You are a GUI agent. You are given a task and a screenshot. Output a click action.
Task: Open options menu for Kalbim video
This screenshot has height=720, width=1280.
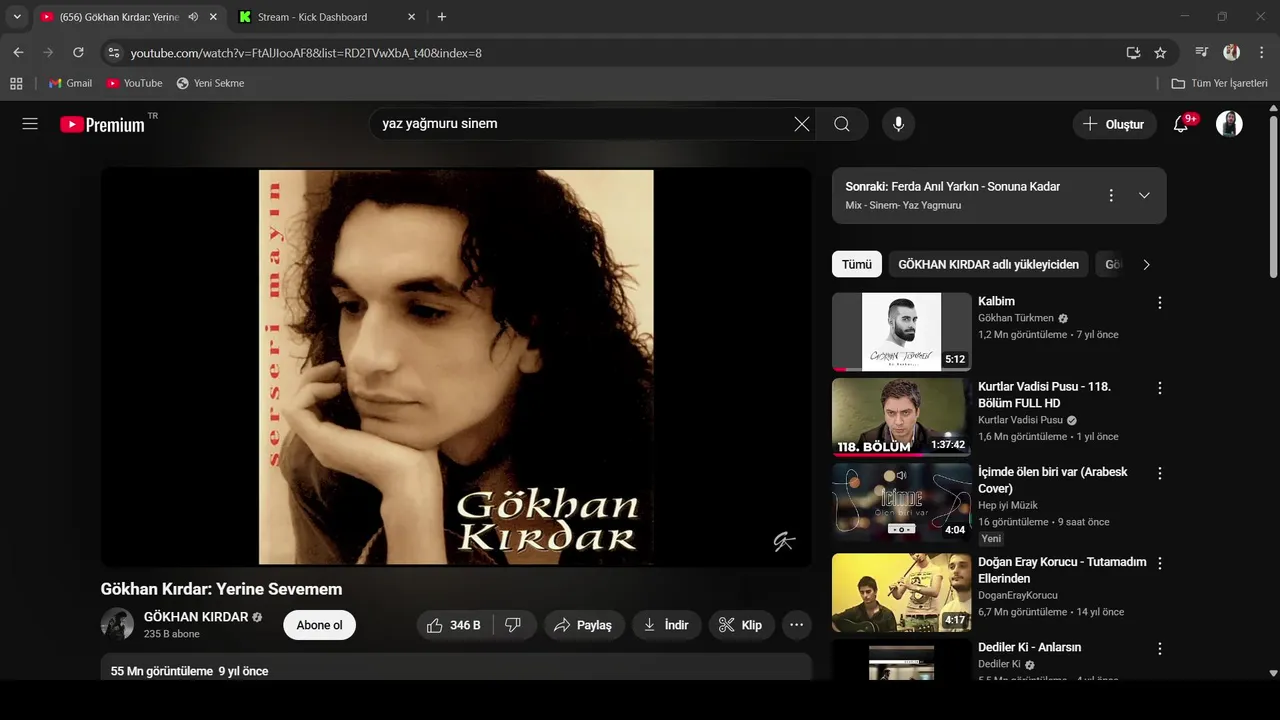(1160, 302)
